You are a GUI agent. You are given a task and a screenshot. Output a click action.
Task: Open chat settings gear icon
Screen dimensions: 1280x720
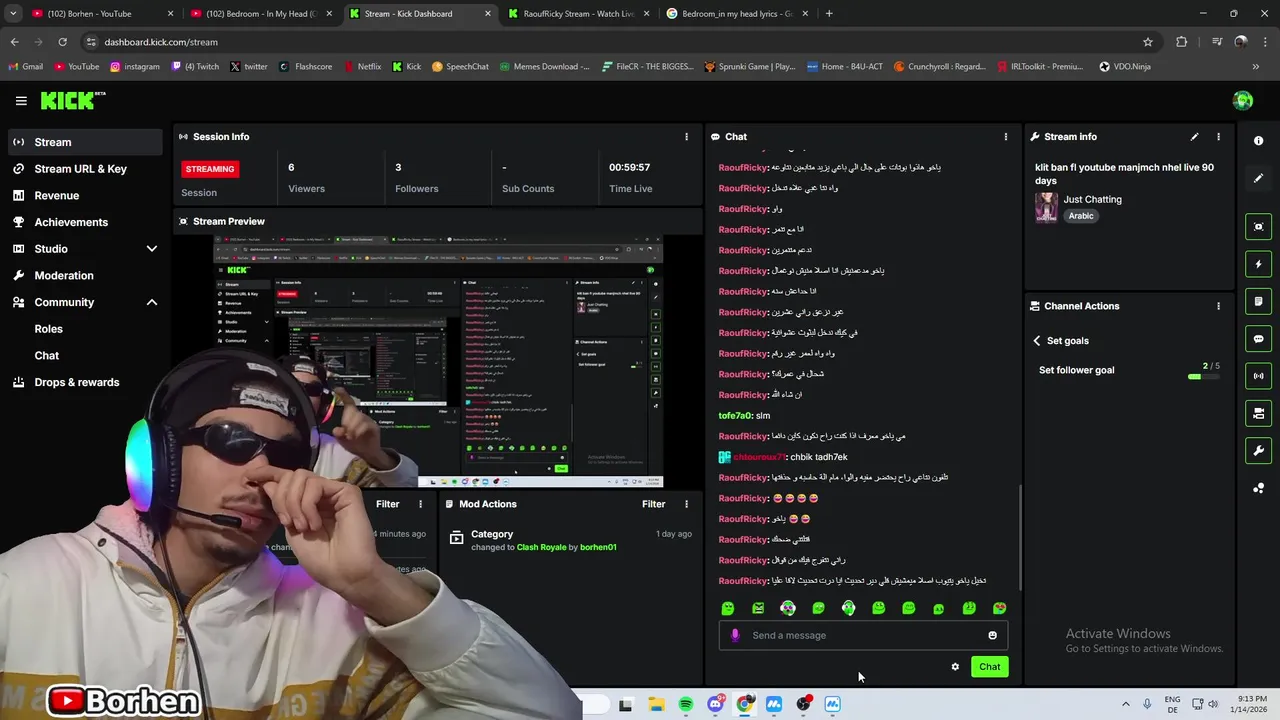tap(955, 667)
